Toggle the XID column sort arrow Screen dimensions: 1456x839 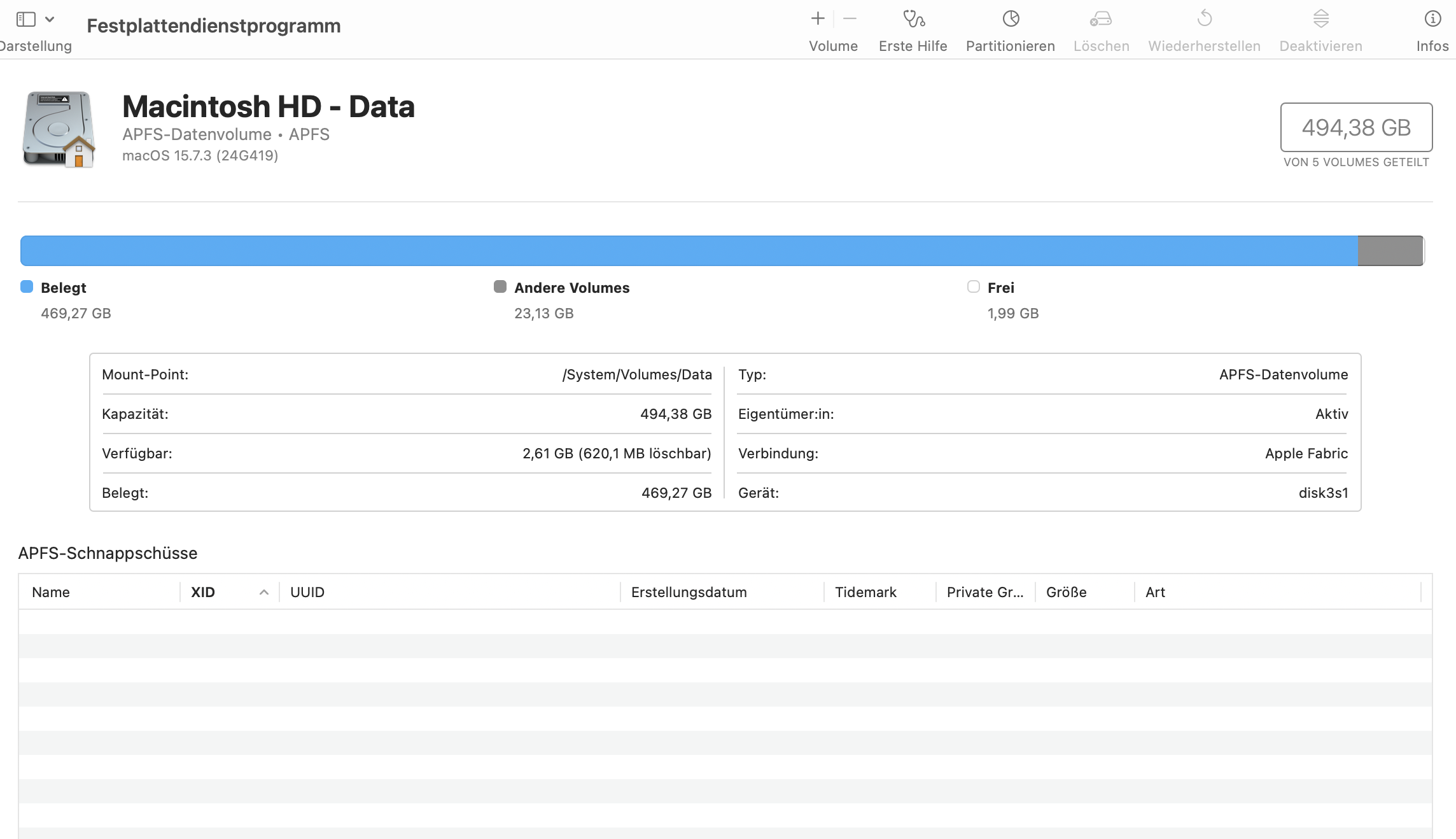[263, 593]
